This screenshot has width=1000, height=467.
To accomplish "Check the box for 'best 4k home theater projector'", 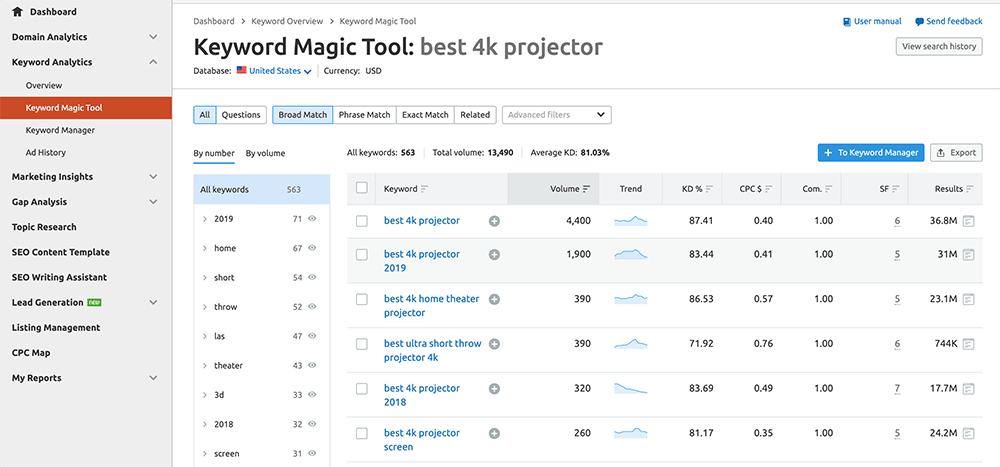I will tap(362, 299).
